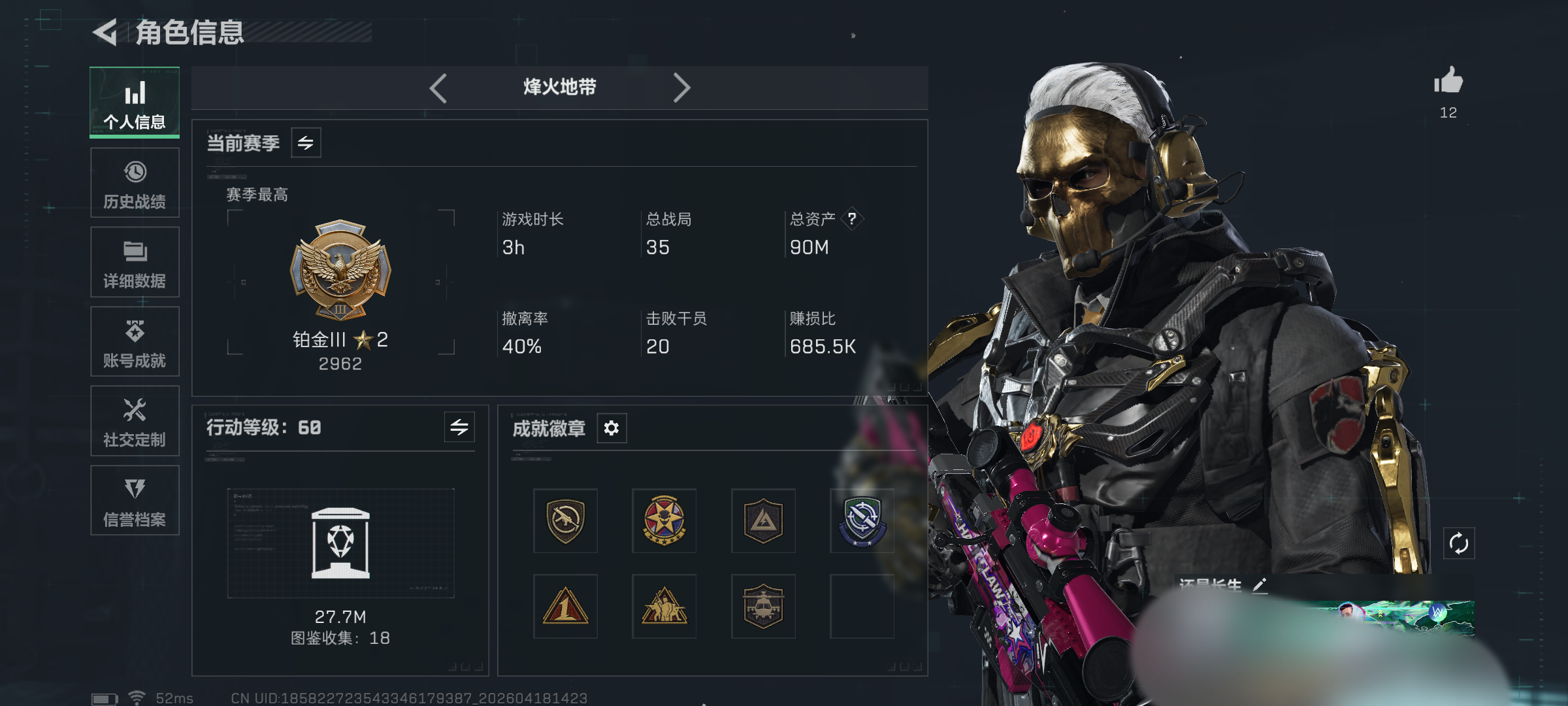Image resolution: width=1568 pixels, height=706 pixels.
Task: Open the 详细数据 tab
Action: [135, 262]
